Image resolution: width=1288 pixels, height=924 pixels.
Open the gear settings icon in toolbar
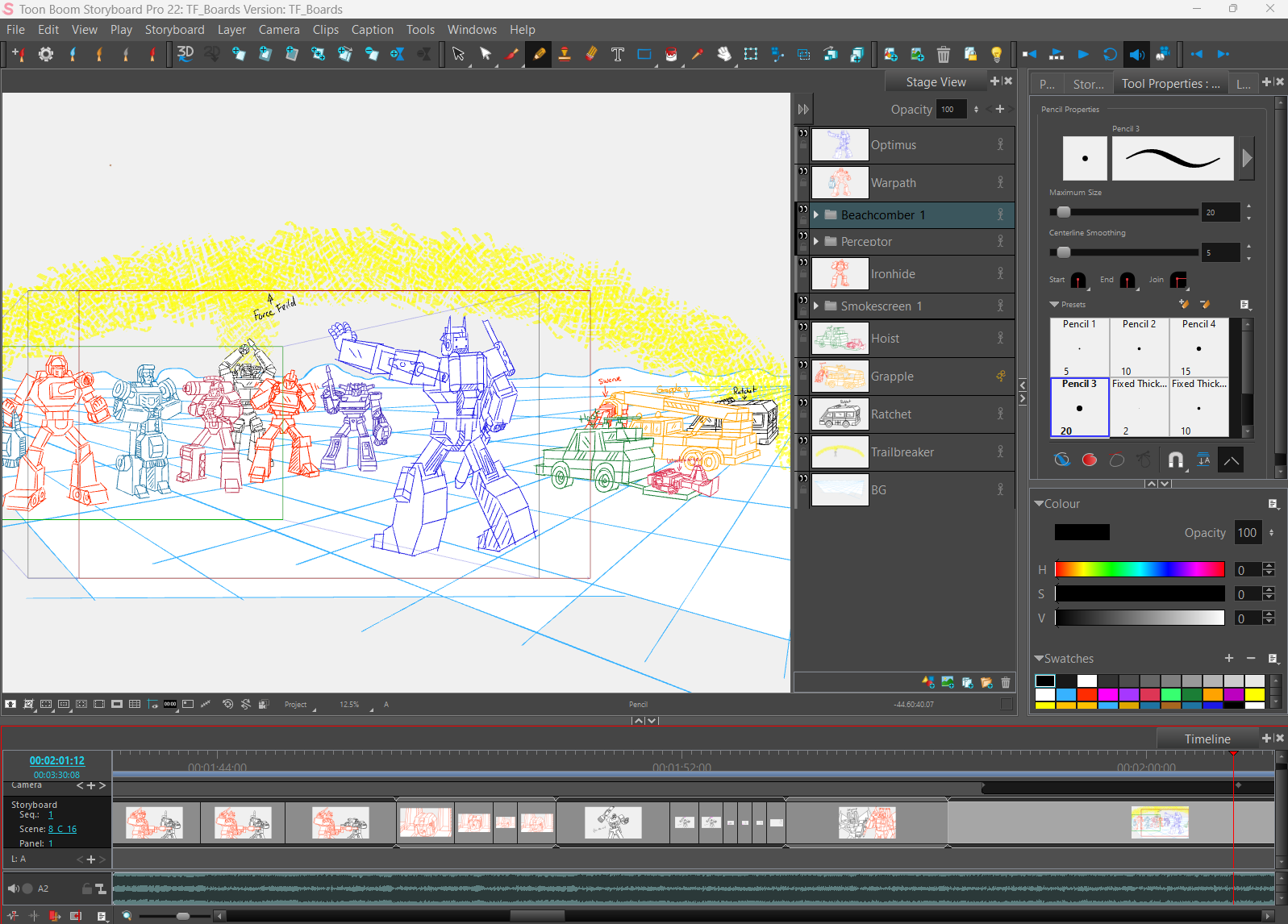[46, 54]
